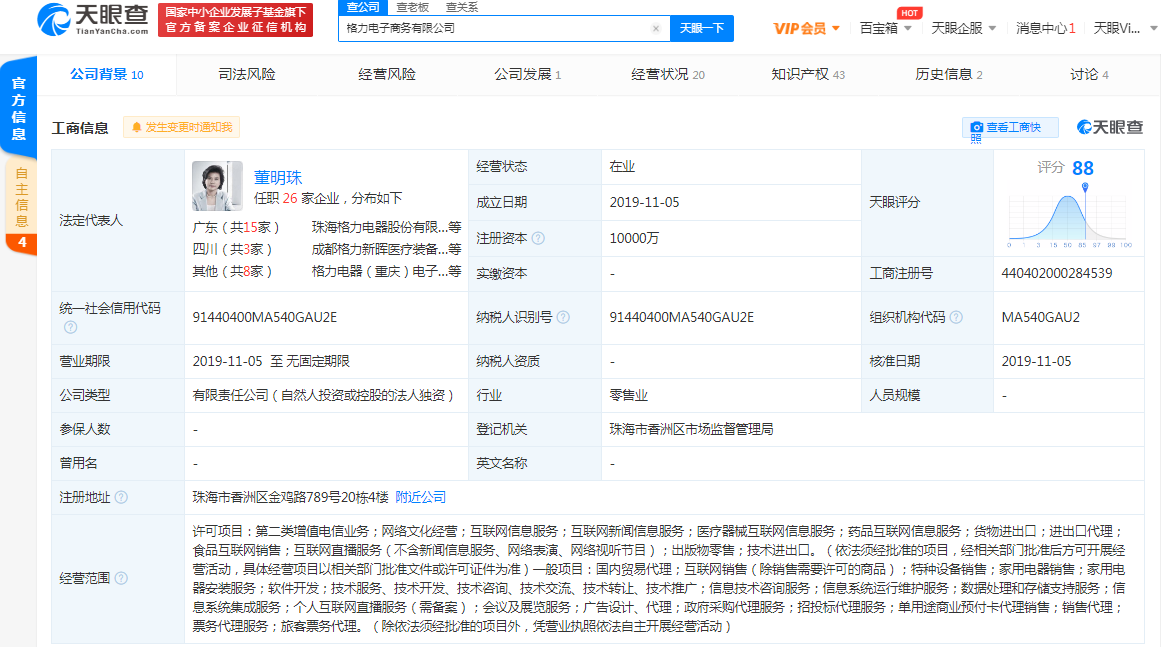Click help icon next to 注册资本
This screenshot has width=1161, height=647.
(539, 238)
